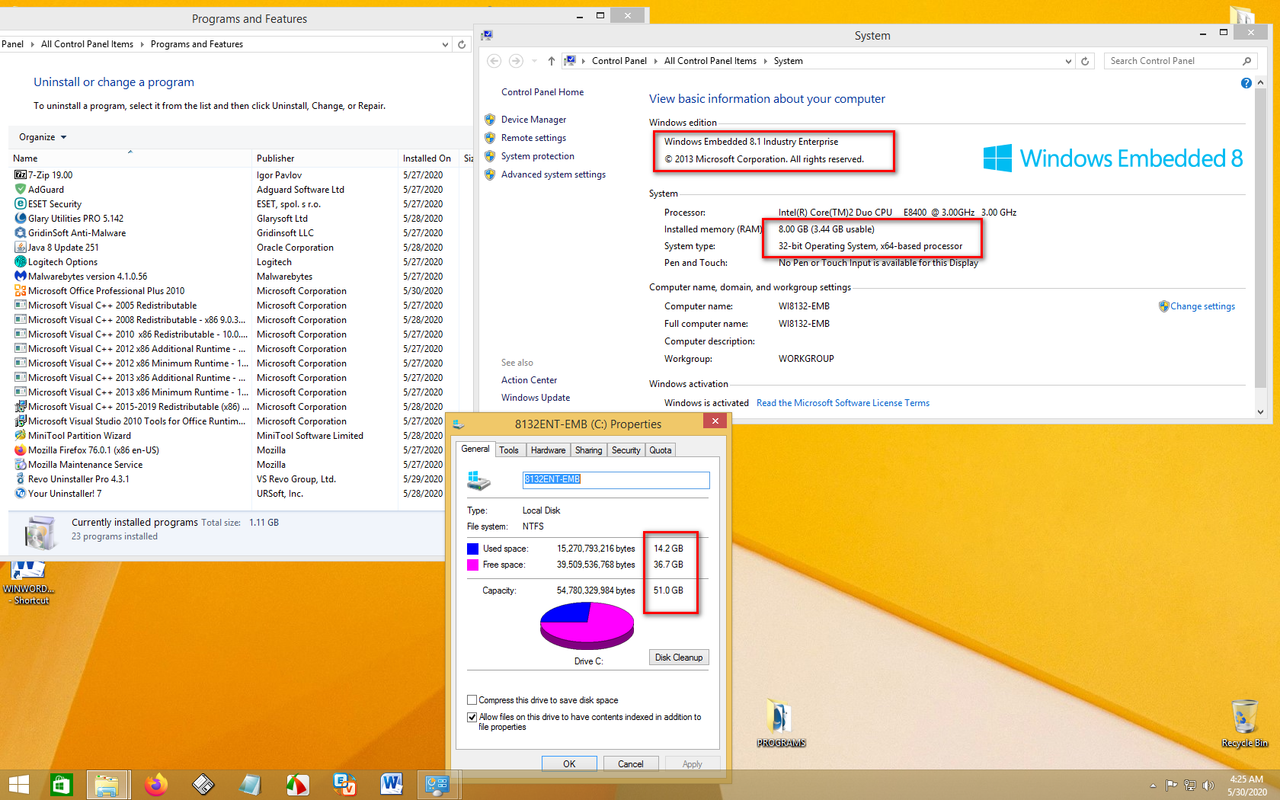Click the 8132ENT-EMB volume name field
The image size is (1280, 800).
(616, 480)
